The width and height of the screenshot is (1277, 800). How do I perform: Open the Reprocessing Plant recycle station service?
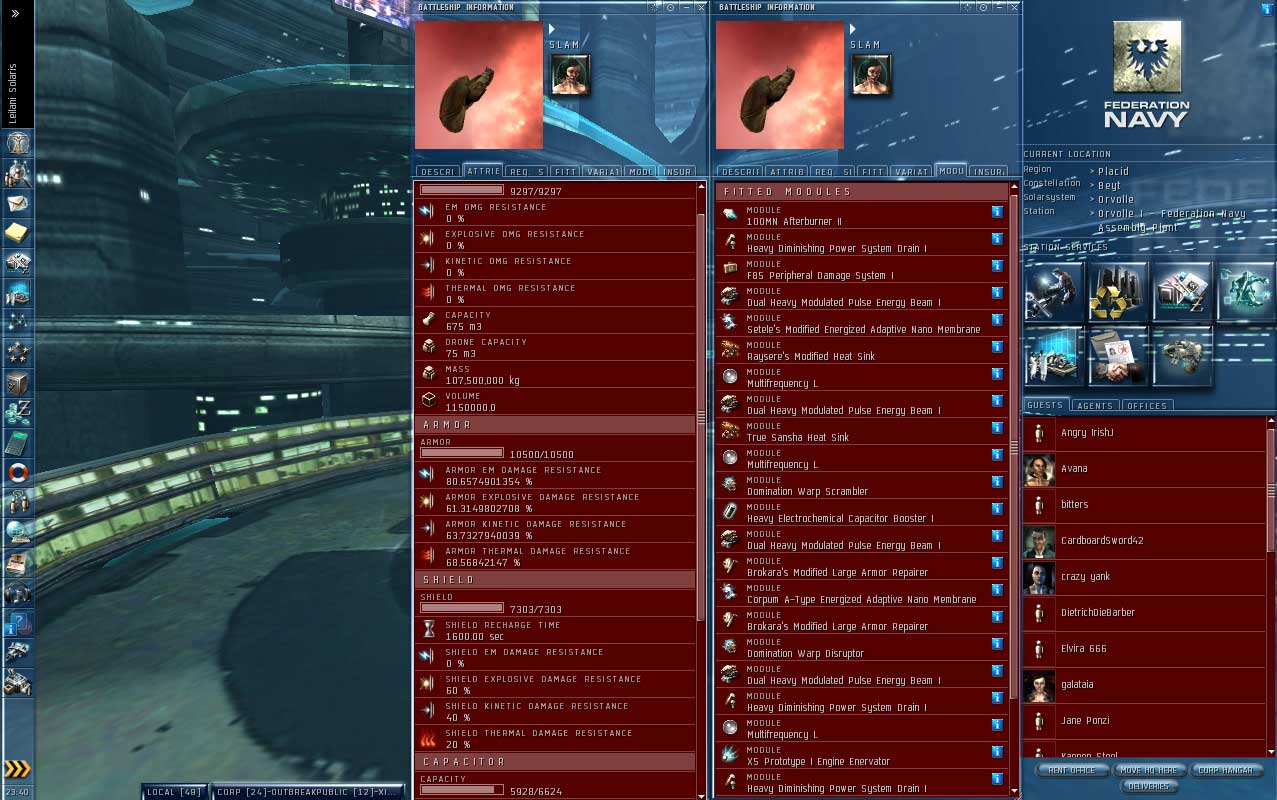tap(1118, 291)
